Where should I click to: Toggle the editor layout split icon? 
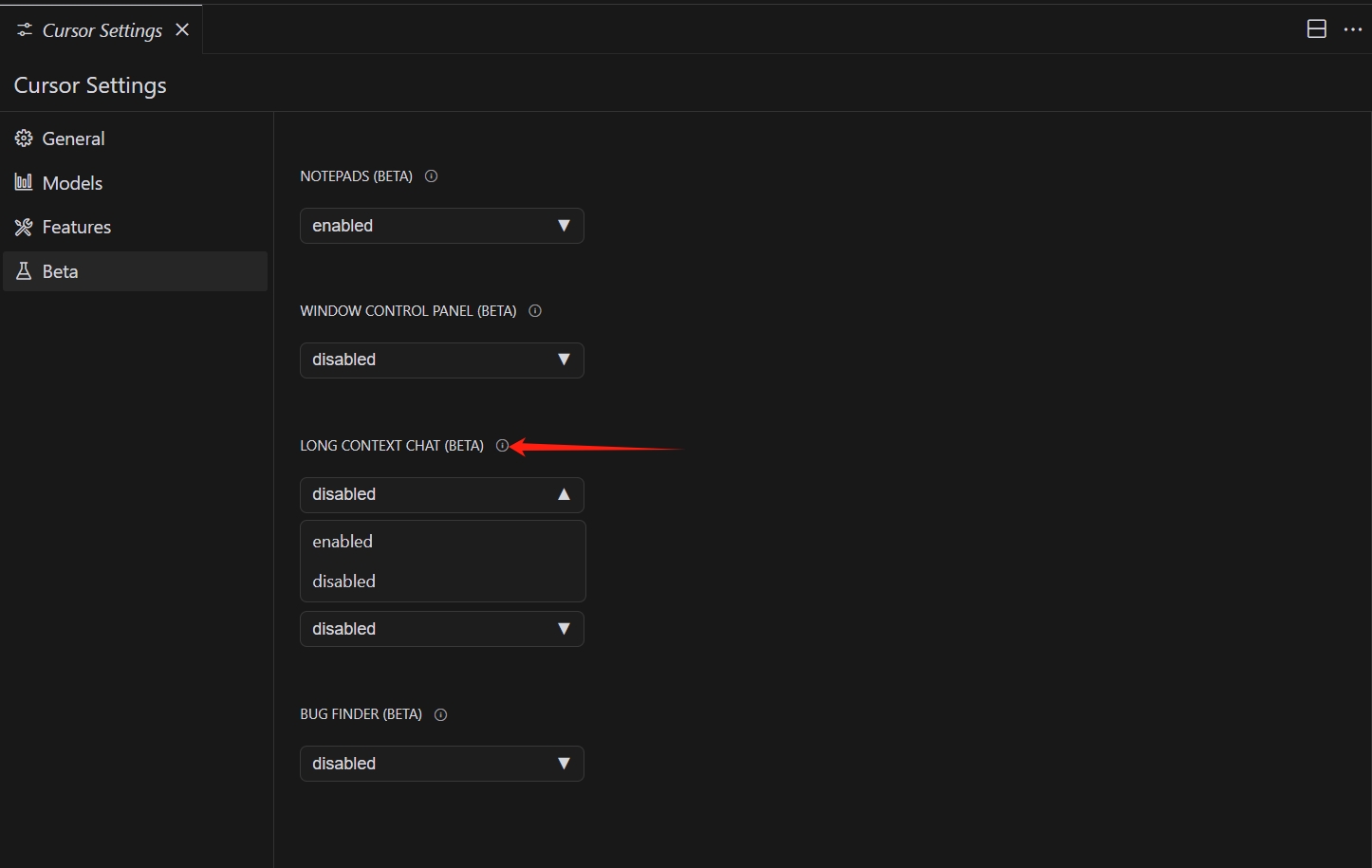[x=1317, y=29]
